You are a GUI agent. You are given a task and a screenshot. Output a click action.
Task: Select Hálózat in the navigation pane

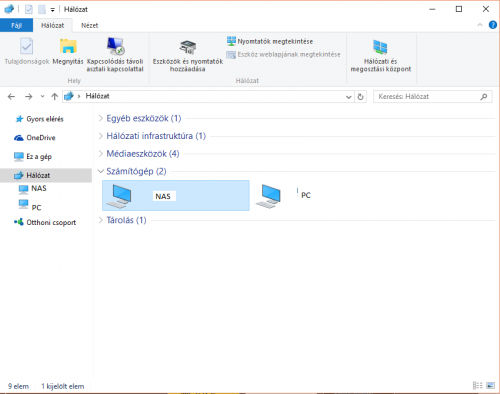click(46, 175)
